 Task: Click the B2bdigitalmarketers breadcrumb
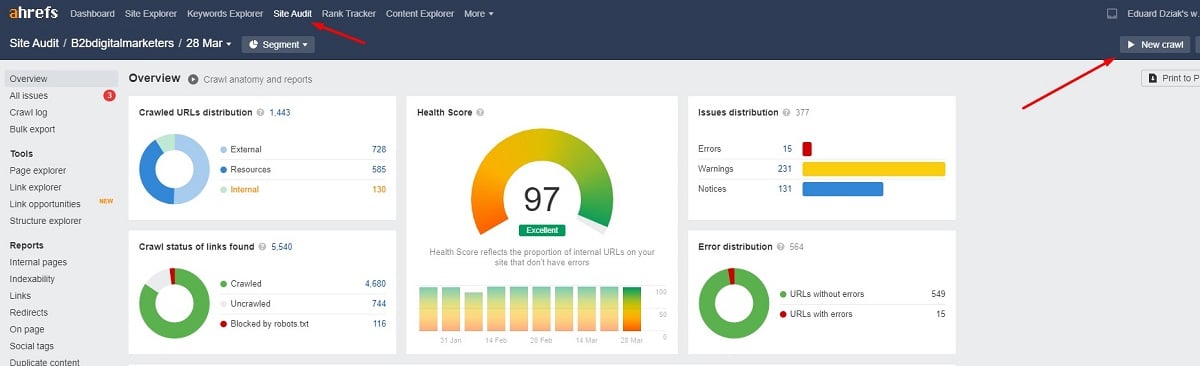click(x=124, y=44)
